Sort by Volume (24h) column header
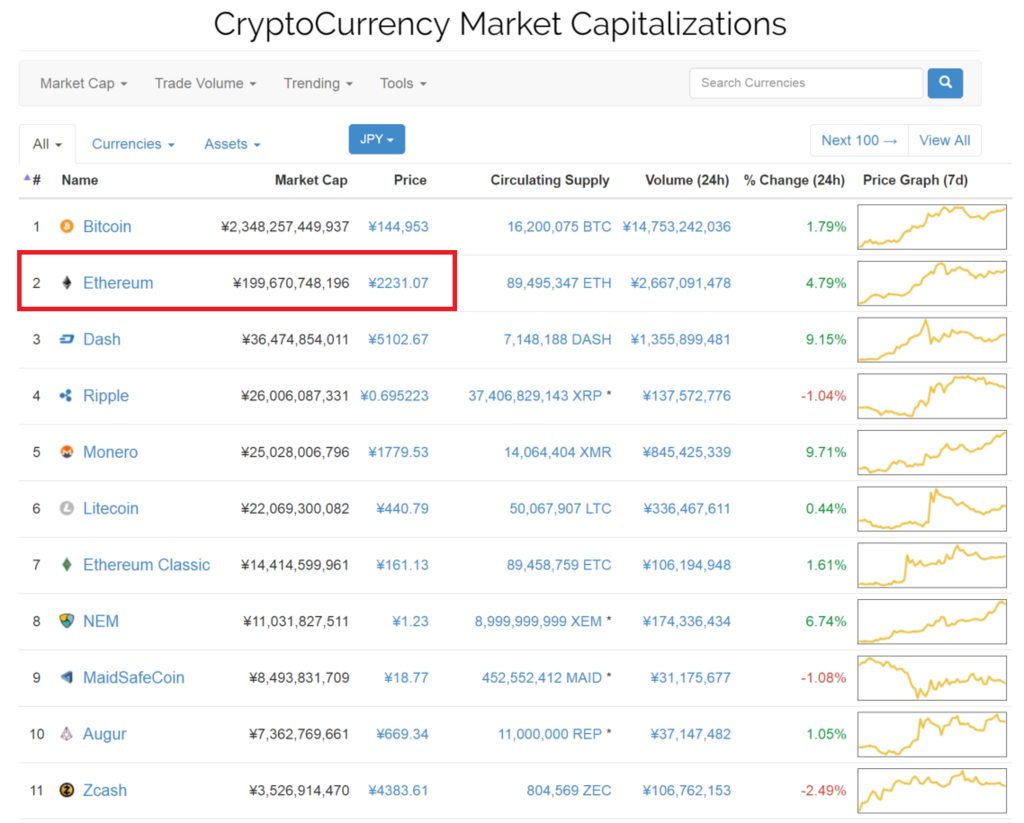The height and width of the screenshot is (823, 1024). 687,180
